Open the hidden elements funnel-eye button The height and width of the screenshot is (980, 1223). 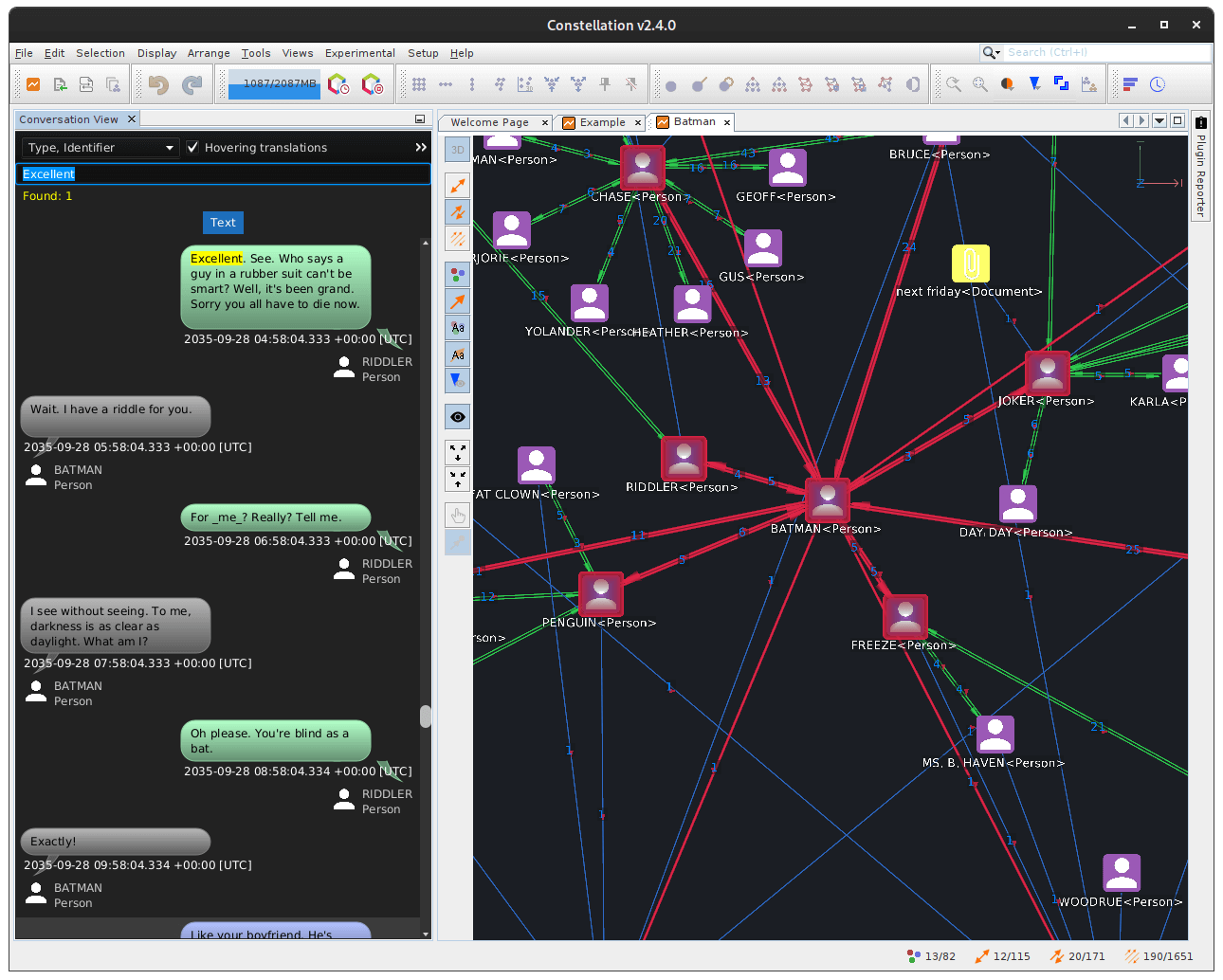pyautogui.click(x=458, y=380)
